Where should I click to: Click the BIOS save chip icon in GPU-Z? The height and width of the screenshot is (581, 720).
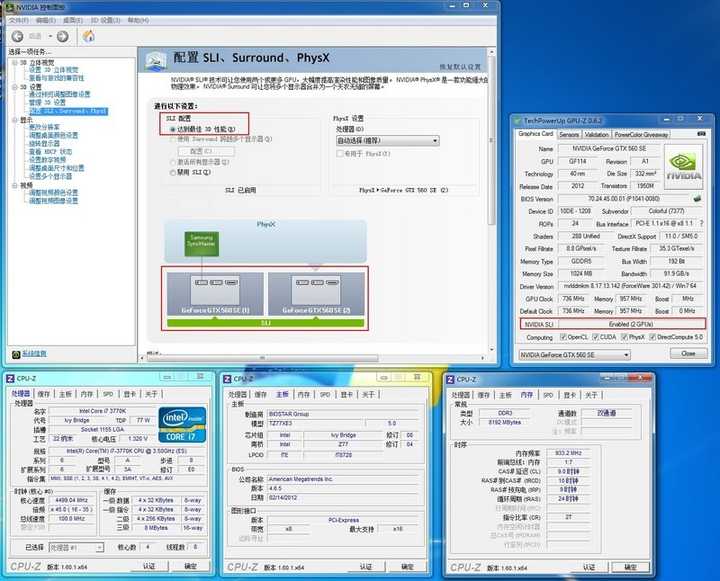pyautogui.click(x=698, y=197)
